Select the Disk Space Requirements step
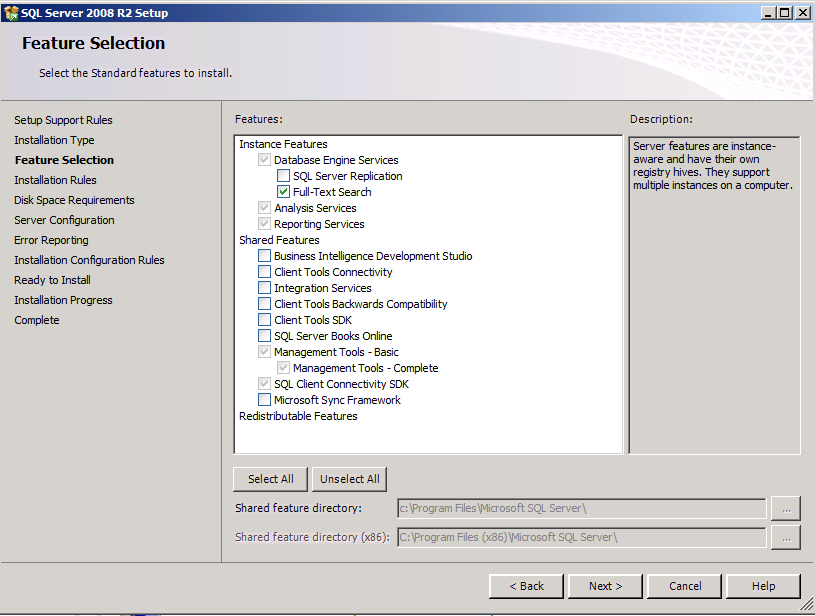Image resolution: width=815 pixels, height=616 pixels. [74, 200]
